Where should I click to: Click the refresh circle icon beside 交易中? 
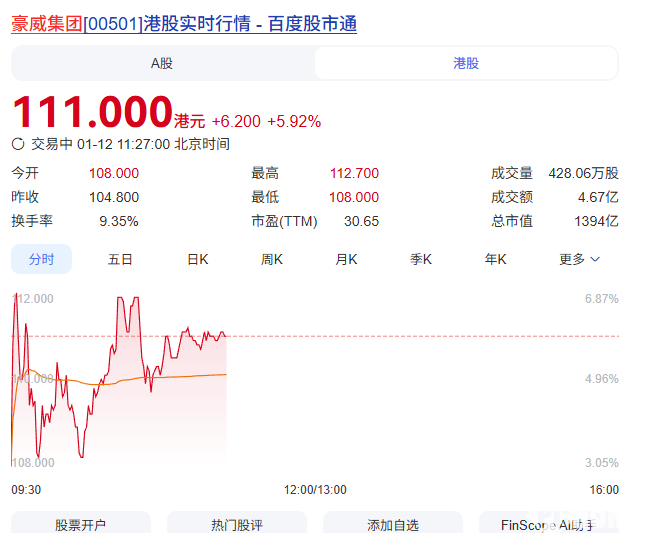click(x=18, y=144)
